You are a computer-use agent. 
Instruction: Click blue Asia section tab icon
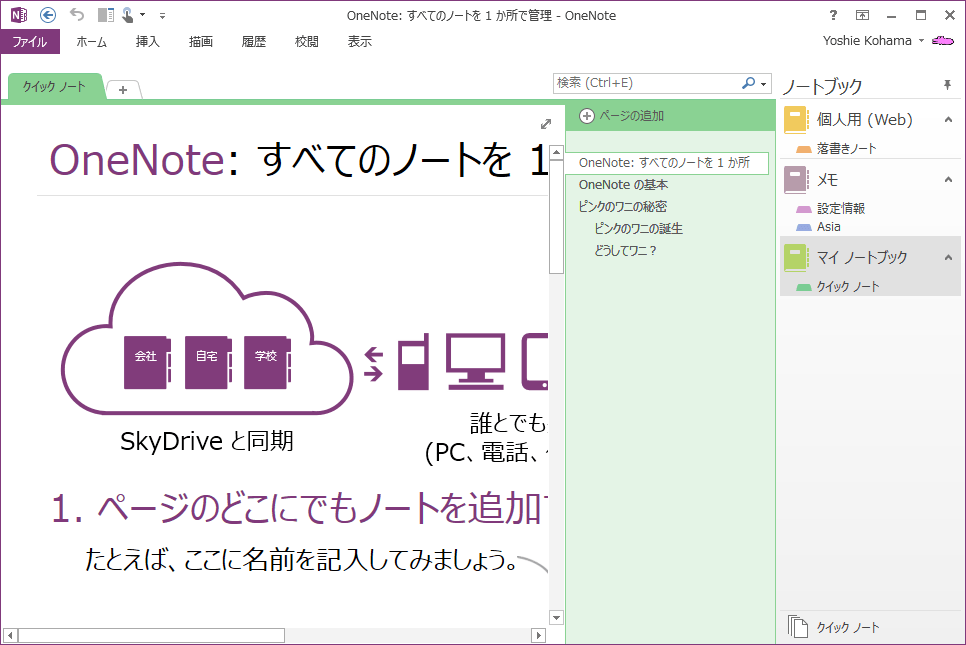coord(803,227)
